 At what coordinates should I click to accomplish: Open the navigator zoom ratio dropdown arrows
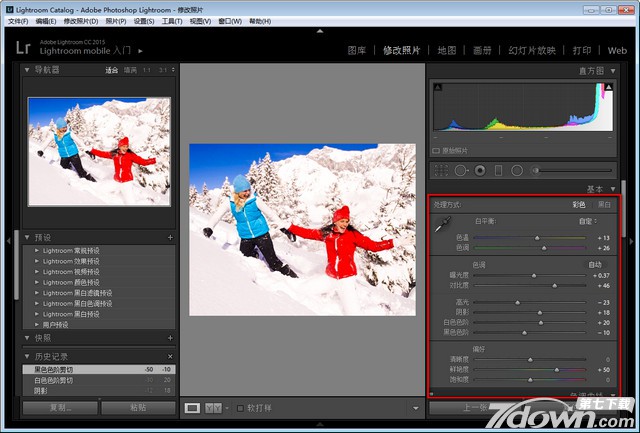click(x=173, y=70)
